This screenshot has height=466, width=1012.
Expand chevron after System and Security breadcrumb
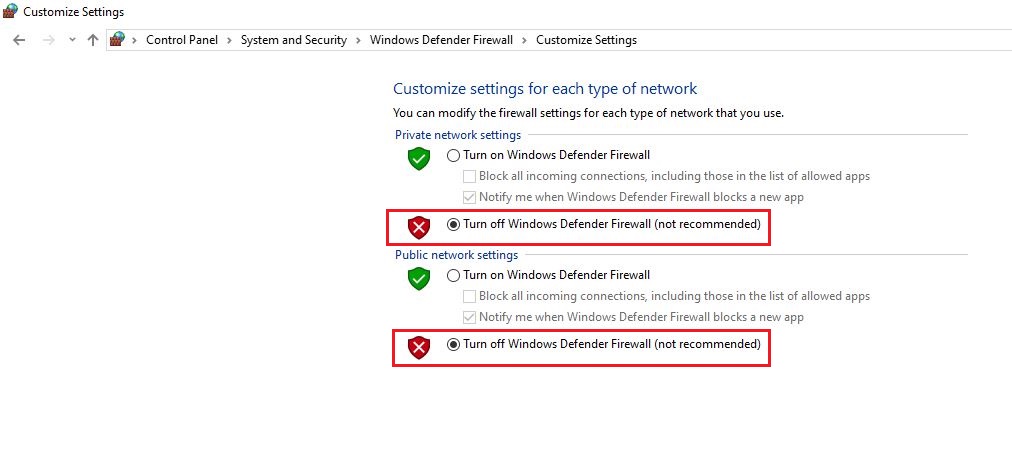[359, 40]
